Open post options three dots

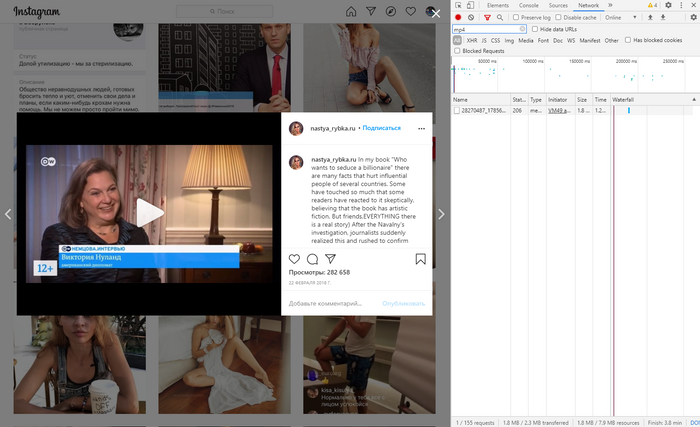point(421,129)
